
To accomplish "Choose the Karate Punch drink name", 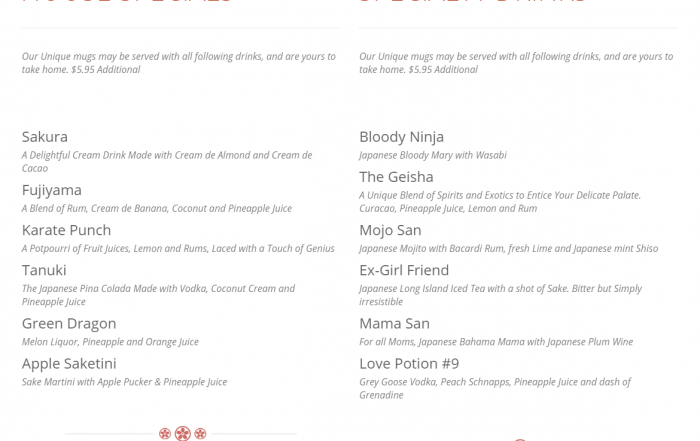I will [x=66, y=230].
